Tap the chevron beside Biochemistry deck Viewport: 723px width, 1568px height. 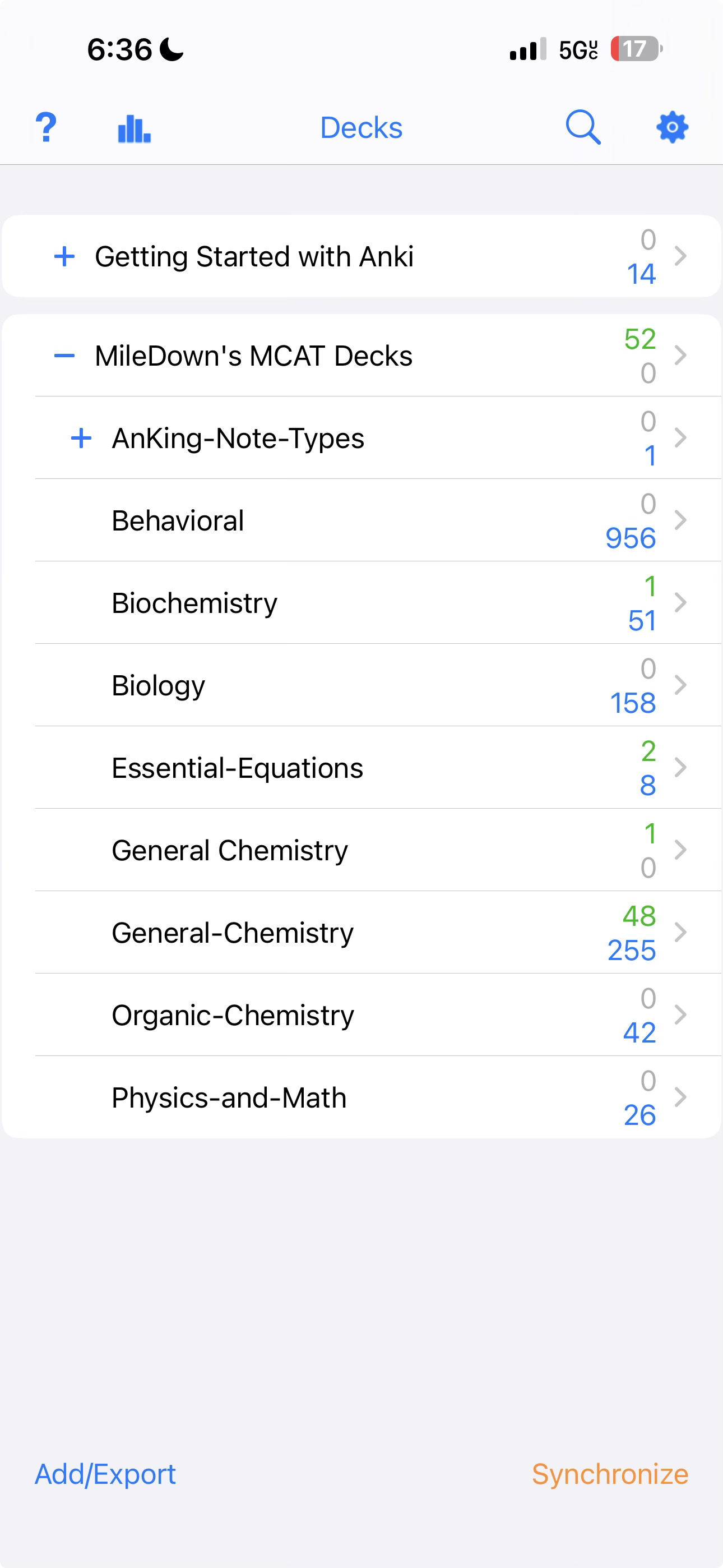tap(680, 603)
